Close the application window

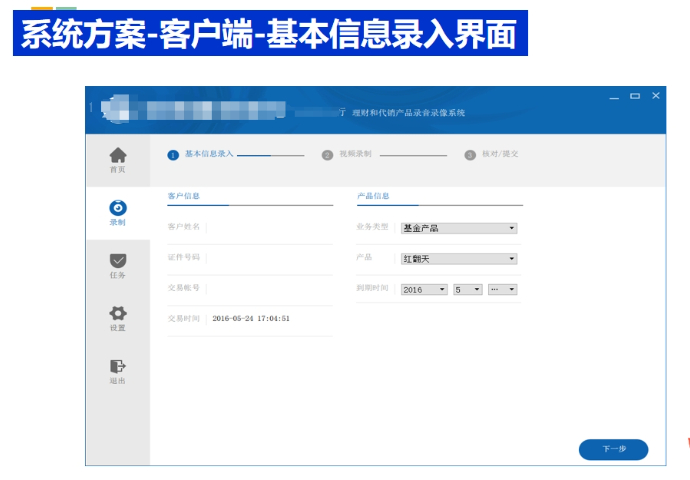pyautogui.click(x=656, y=96)
